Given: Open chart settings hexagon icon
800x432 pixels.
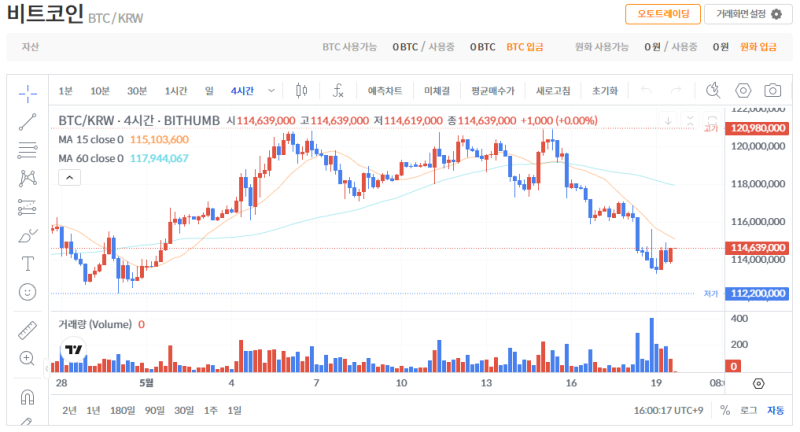Looking at the screenshot, I should pyautogui.click(x=743, y=90).
